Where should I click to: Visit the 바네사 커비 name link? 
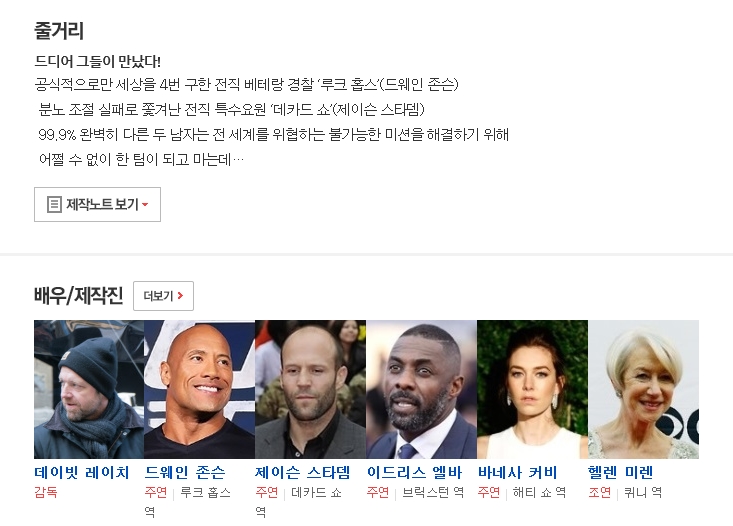click(x=517, y=472)
